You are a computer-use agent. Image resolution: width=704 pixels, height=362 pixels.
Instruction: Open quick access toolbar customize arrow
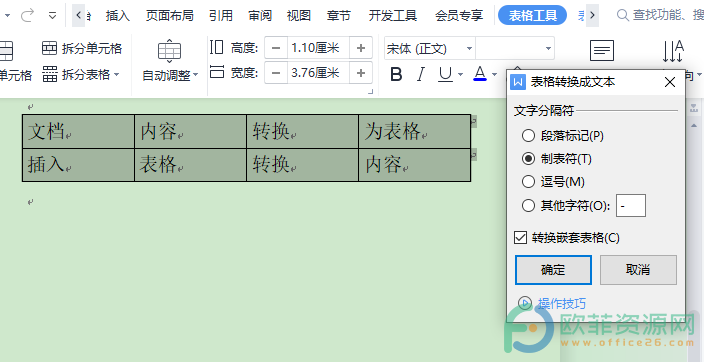coord(53,16)
